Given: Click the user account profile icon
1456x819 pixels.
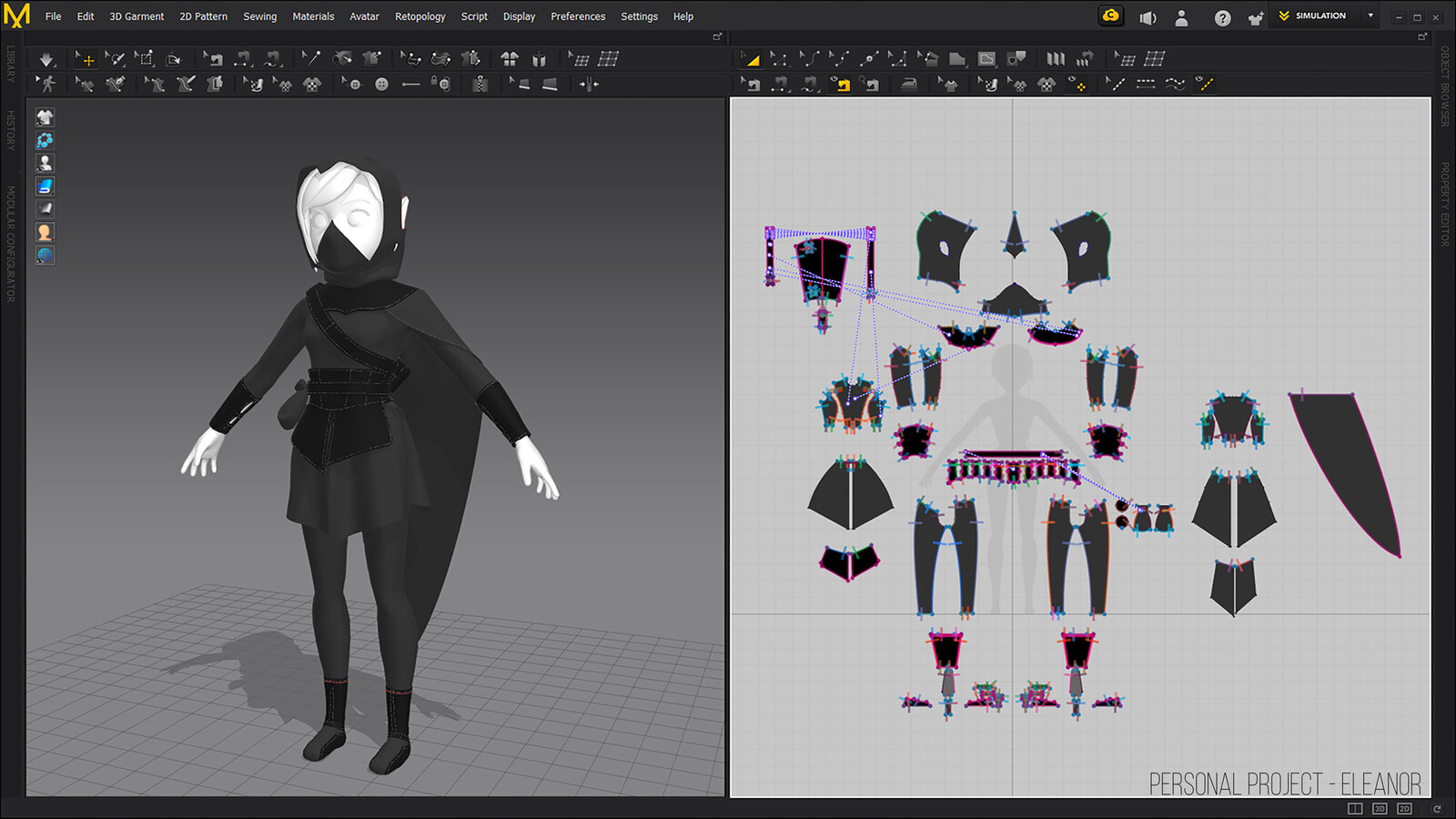Looking at the screenshot, I should point(1181,17).
